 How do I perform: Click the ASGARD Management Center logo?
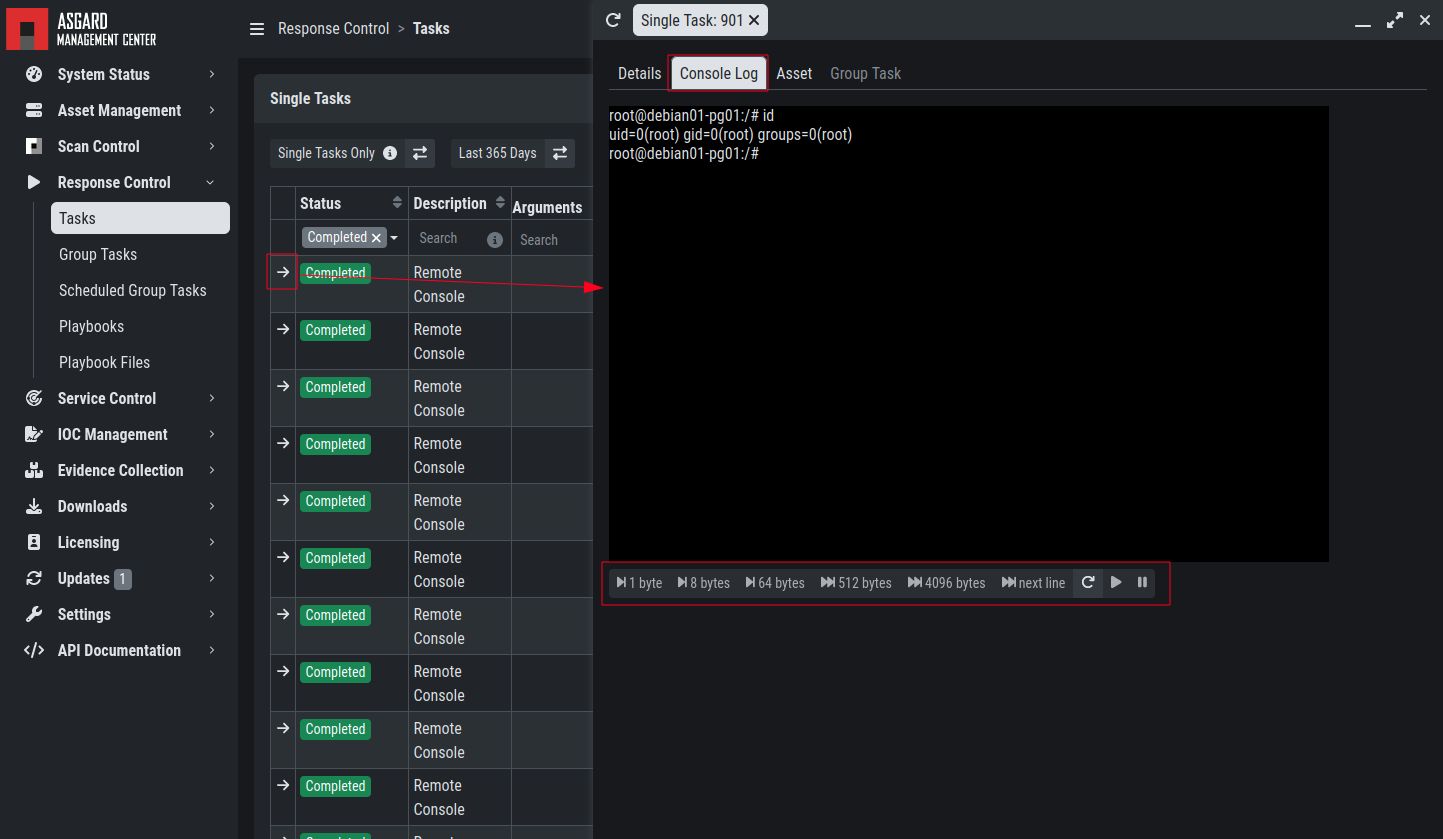click(82, 28)
